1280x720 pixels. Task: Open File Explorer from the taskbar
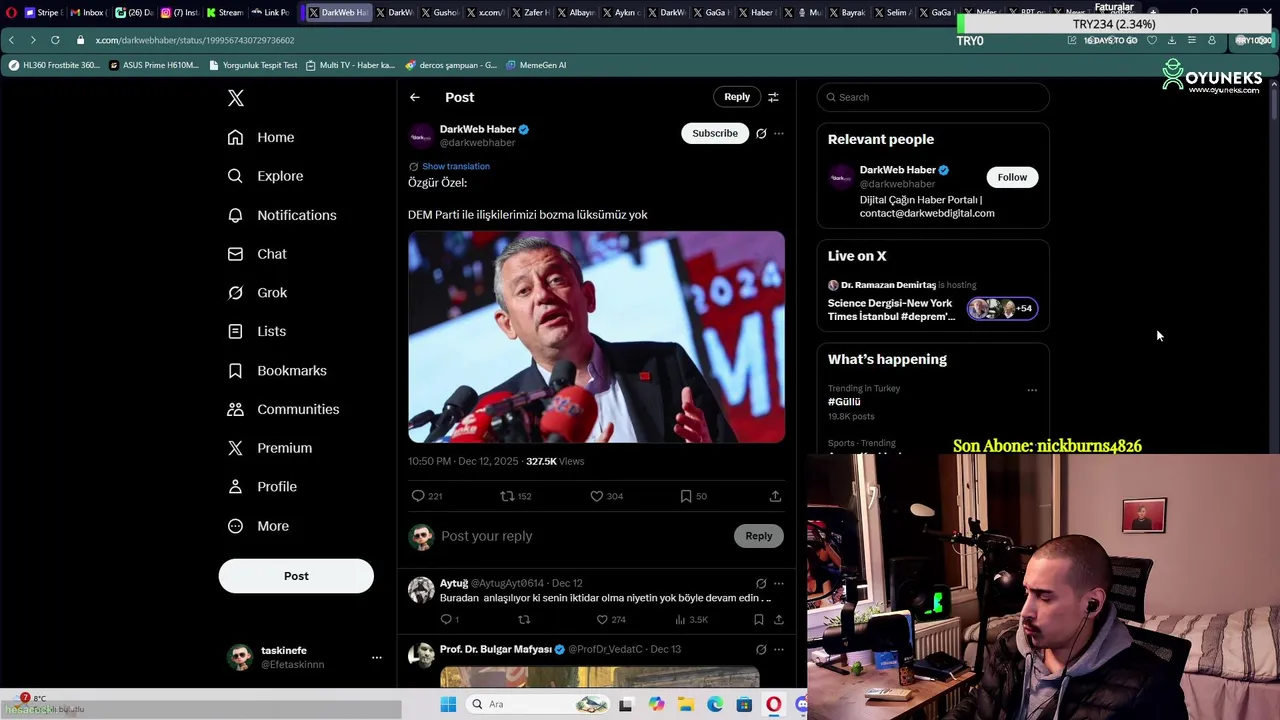pos(686,704)
